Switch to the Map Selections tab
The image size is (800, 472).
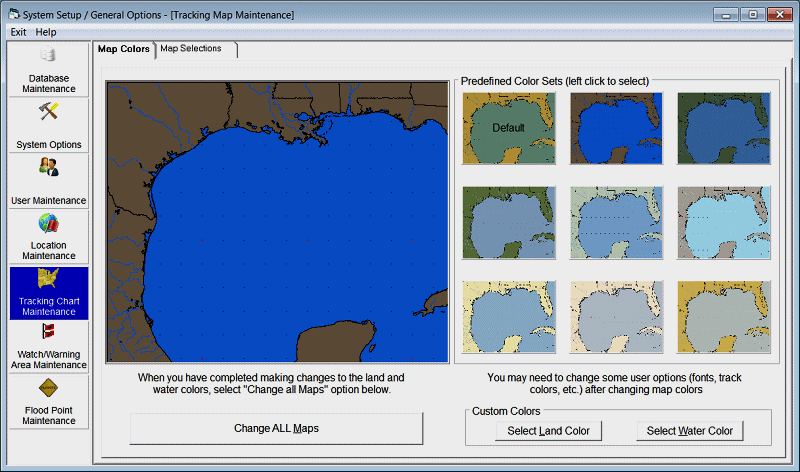[x=194, y=49]
